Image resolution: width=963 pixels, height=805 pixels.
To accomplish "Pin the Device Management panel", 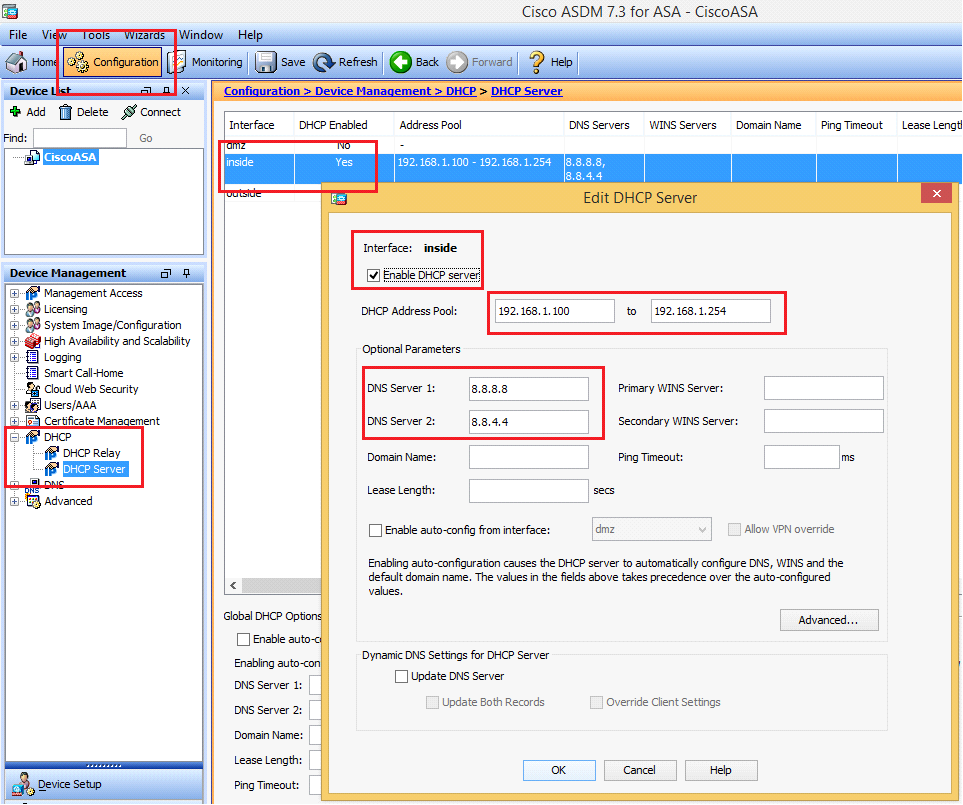I will [186, 273].
